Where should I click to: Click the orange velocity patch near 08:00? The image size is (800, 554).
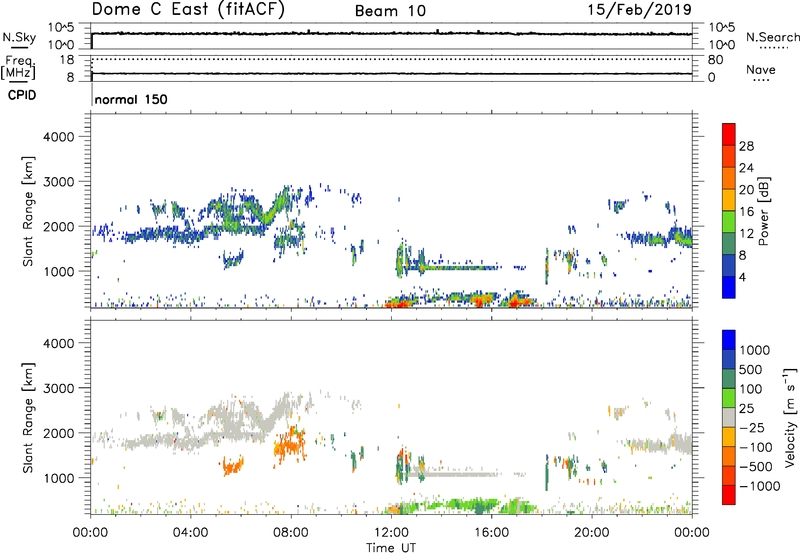coord(289,445)
